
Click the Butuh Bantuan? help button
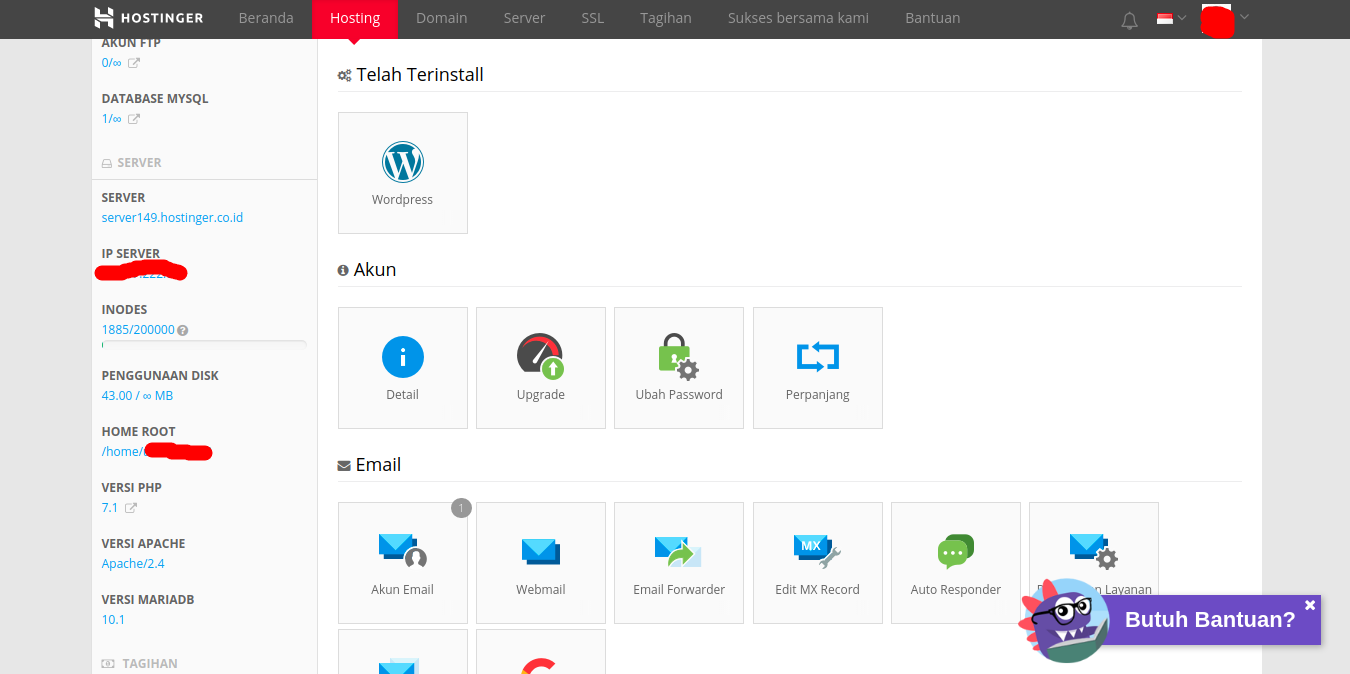(x=1210, y=620)
